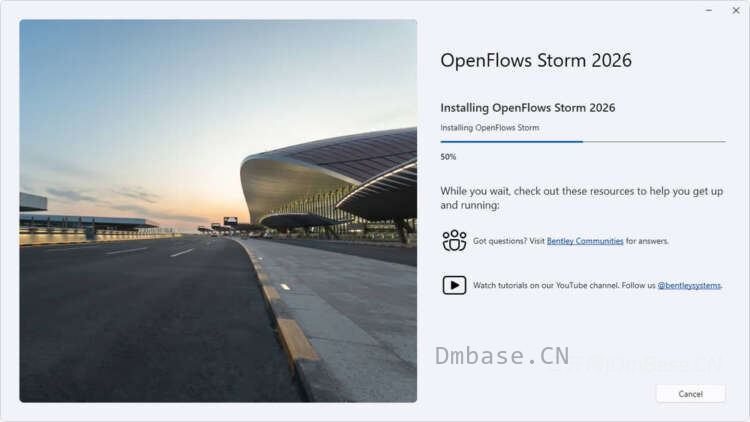Click the "While you wait" resources paragraph
The image size is (750, 422).
(582, 198)
